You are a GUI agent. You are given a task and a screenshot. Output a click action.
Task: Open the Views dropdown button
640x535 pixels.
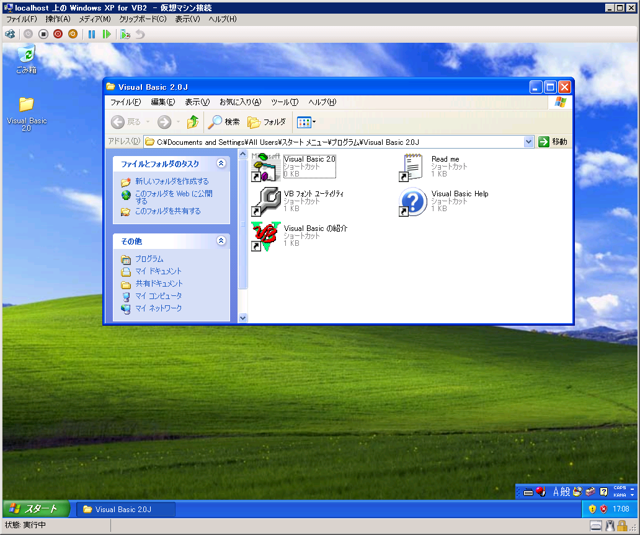pos(306,122)
